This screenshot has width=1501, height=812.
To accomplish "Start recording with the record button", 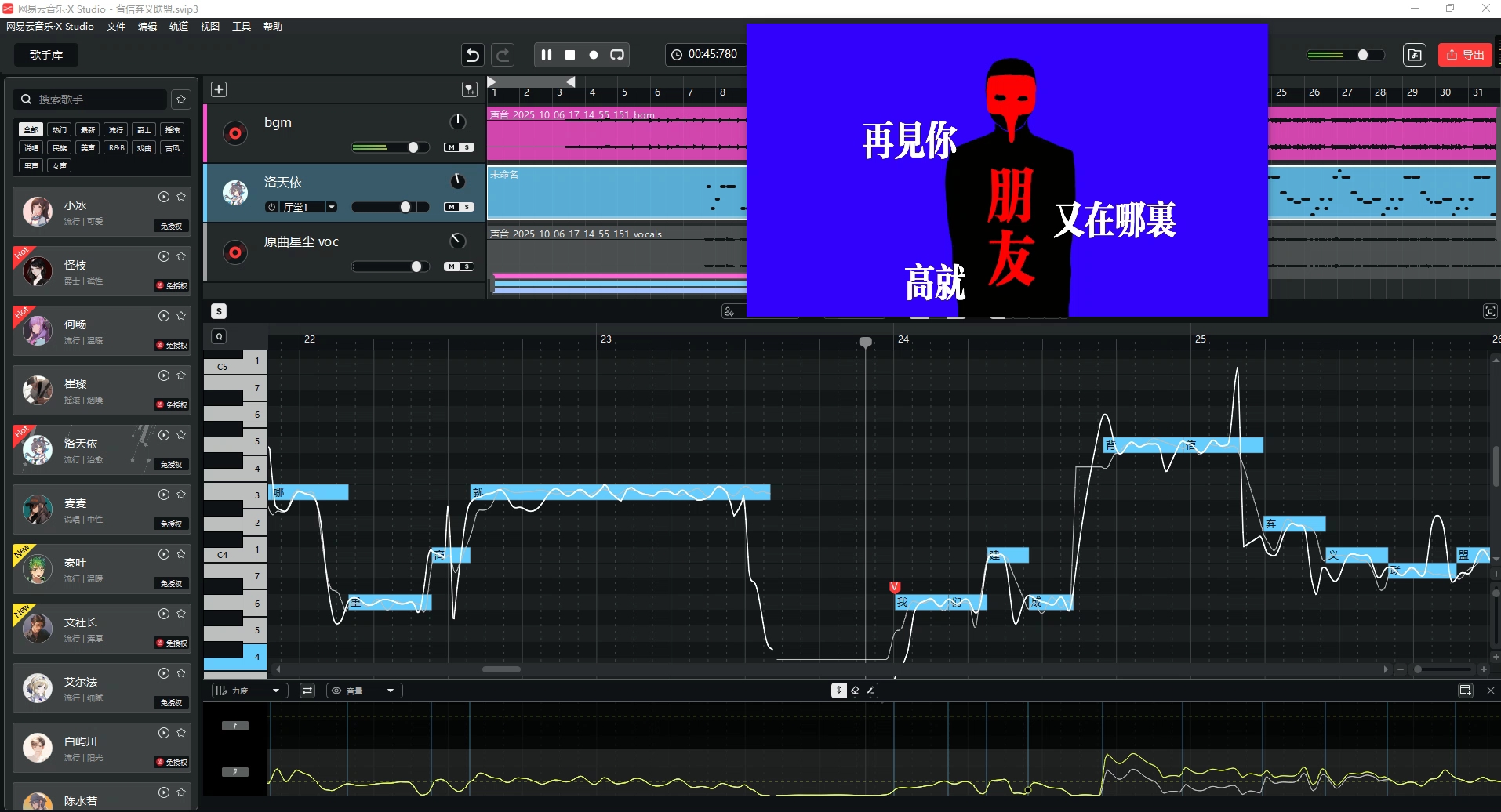I will click(594, 55).
